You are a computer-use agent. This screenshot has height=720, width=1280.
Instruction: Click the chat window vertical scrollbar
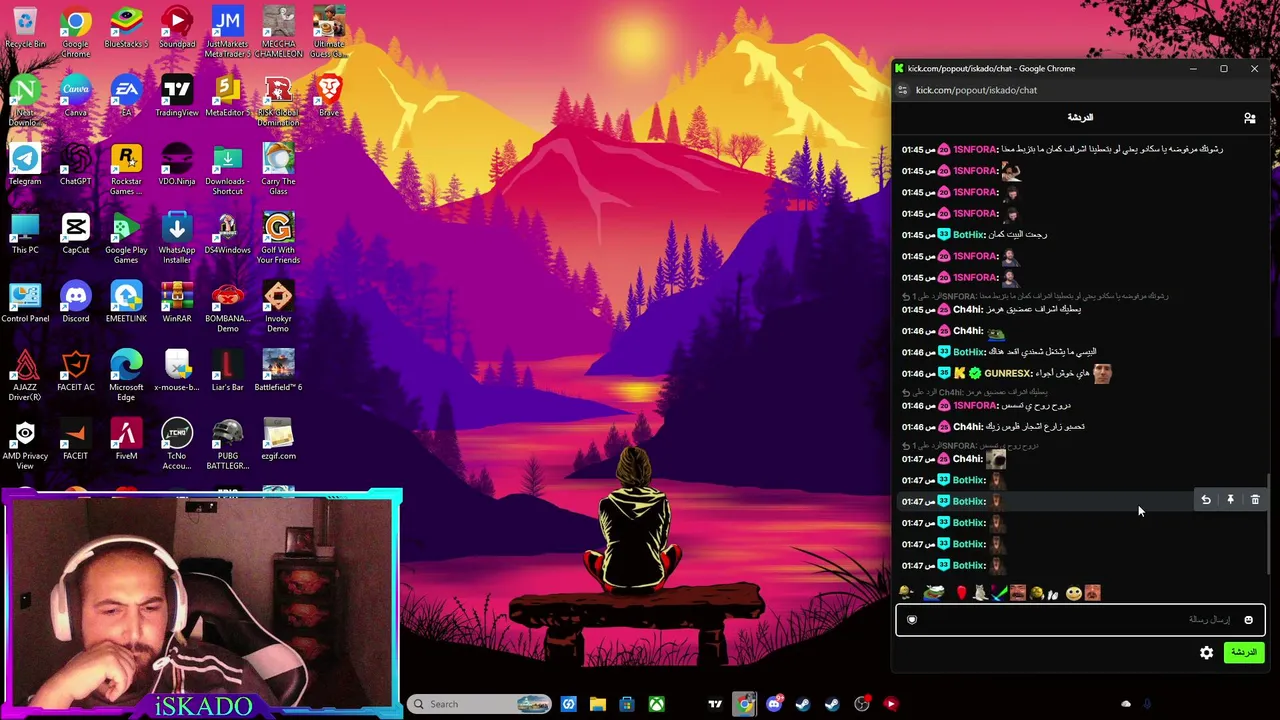click(1270, 524)
